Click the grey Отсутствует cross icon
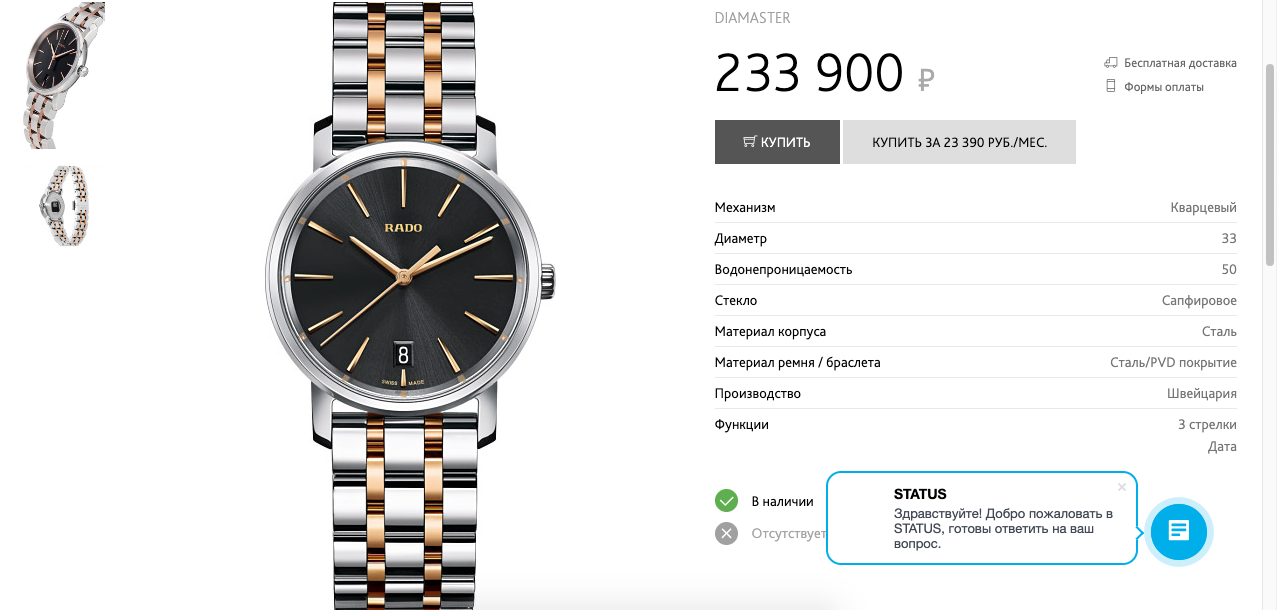 point(726,533)
